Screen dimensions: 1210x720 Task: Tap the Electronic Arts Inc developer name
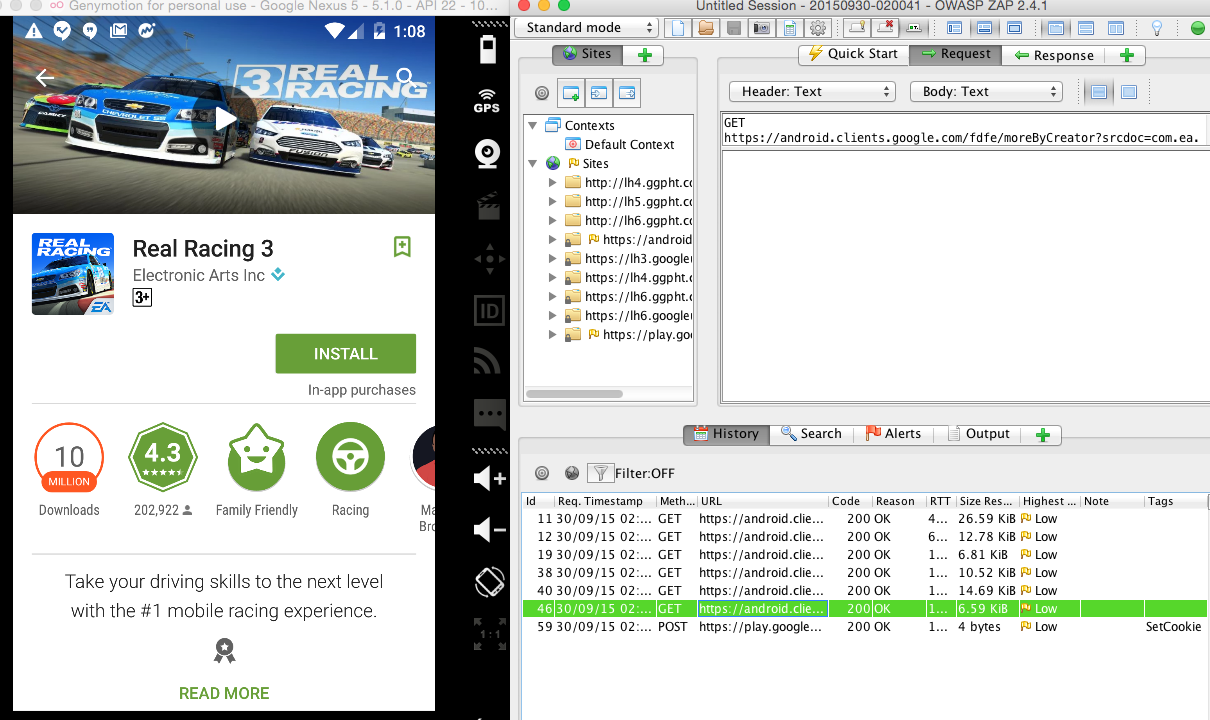199,275
